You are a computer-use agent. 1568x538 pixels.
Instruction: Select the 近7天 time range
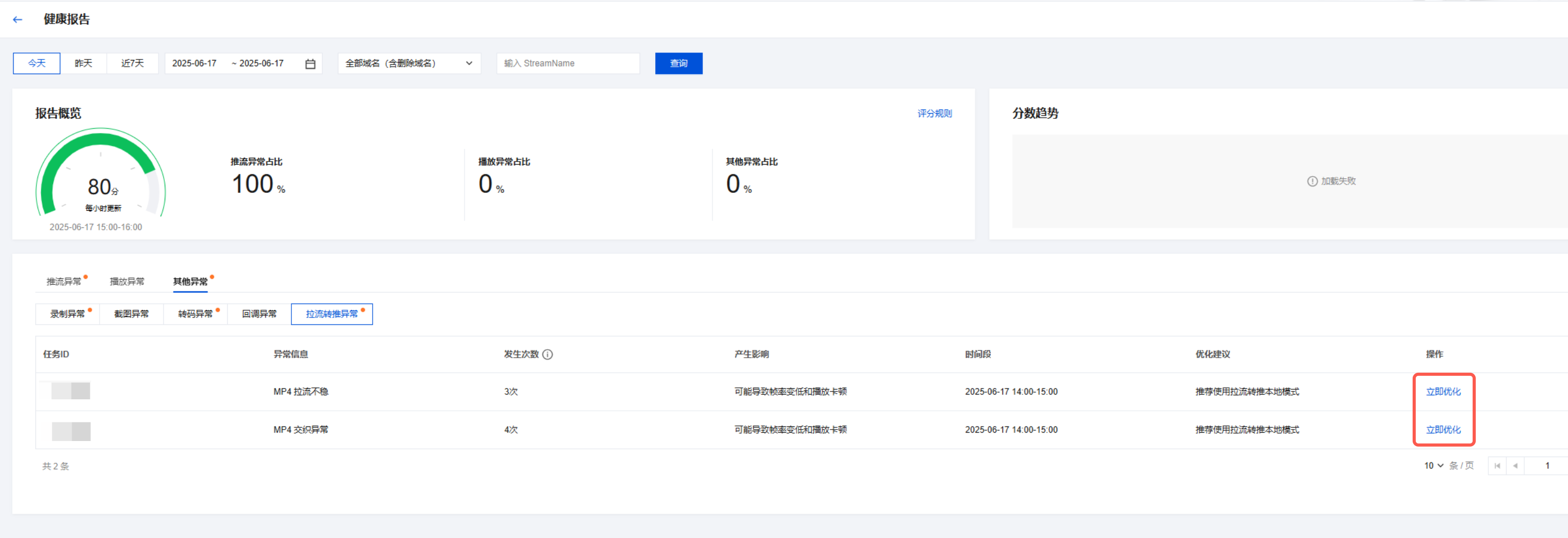pos(132,63)
